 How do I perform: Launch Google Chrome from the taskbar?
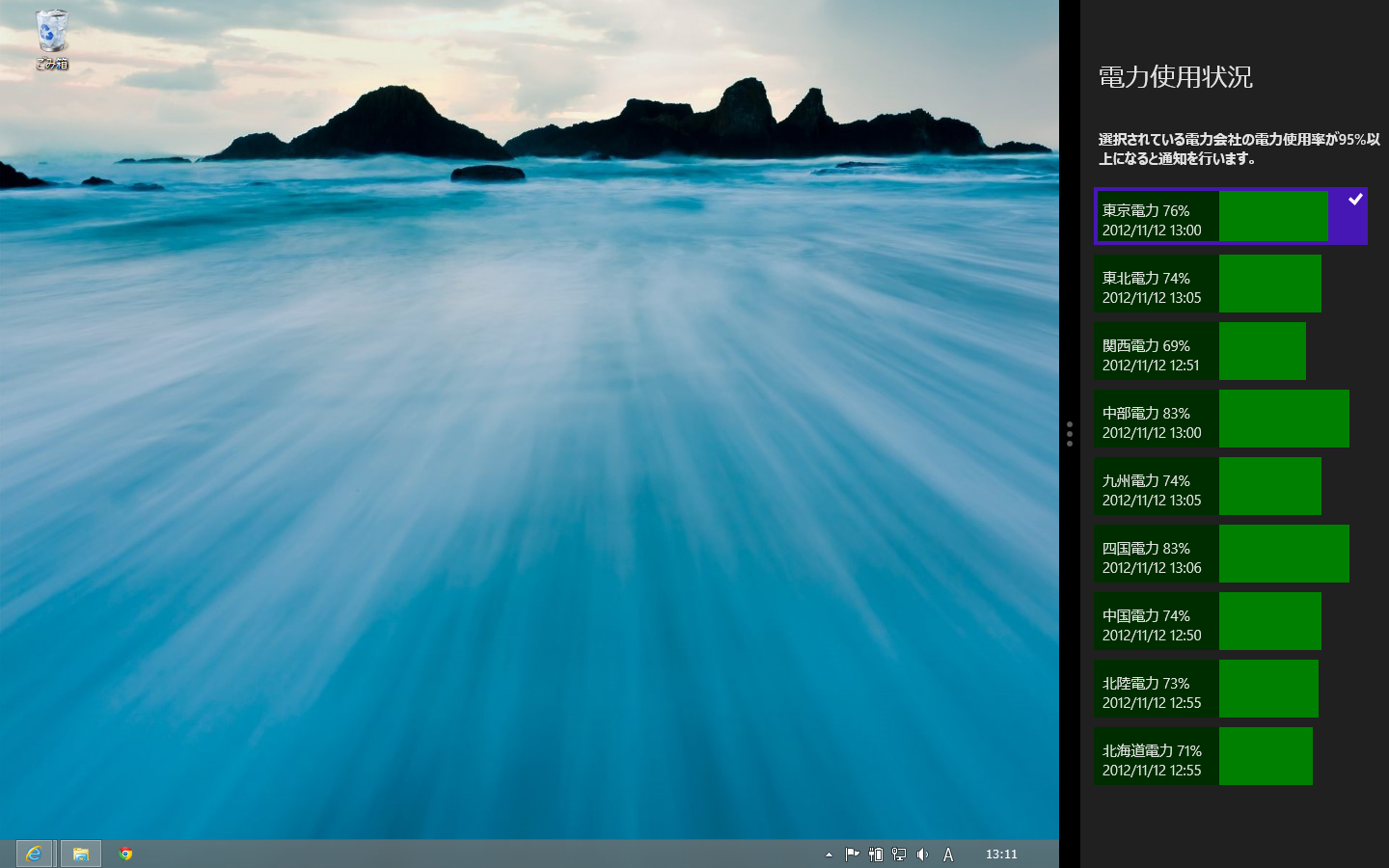point(125,854)
